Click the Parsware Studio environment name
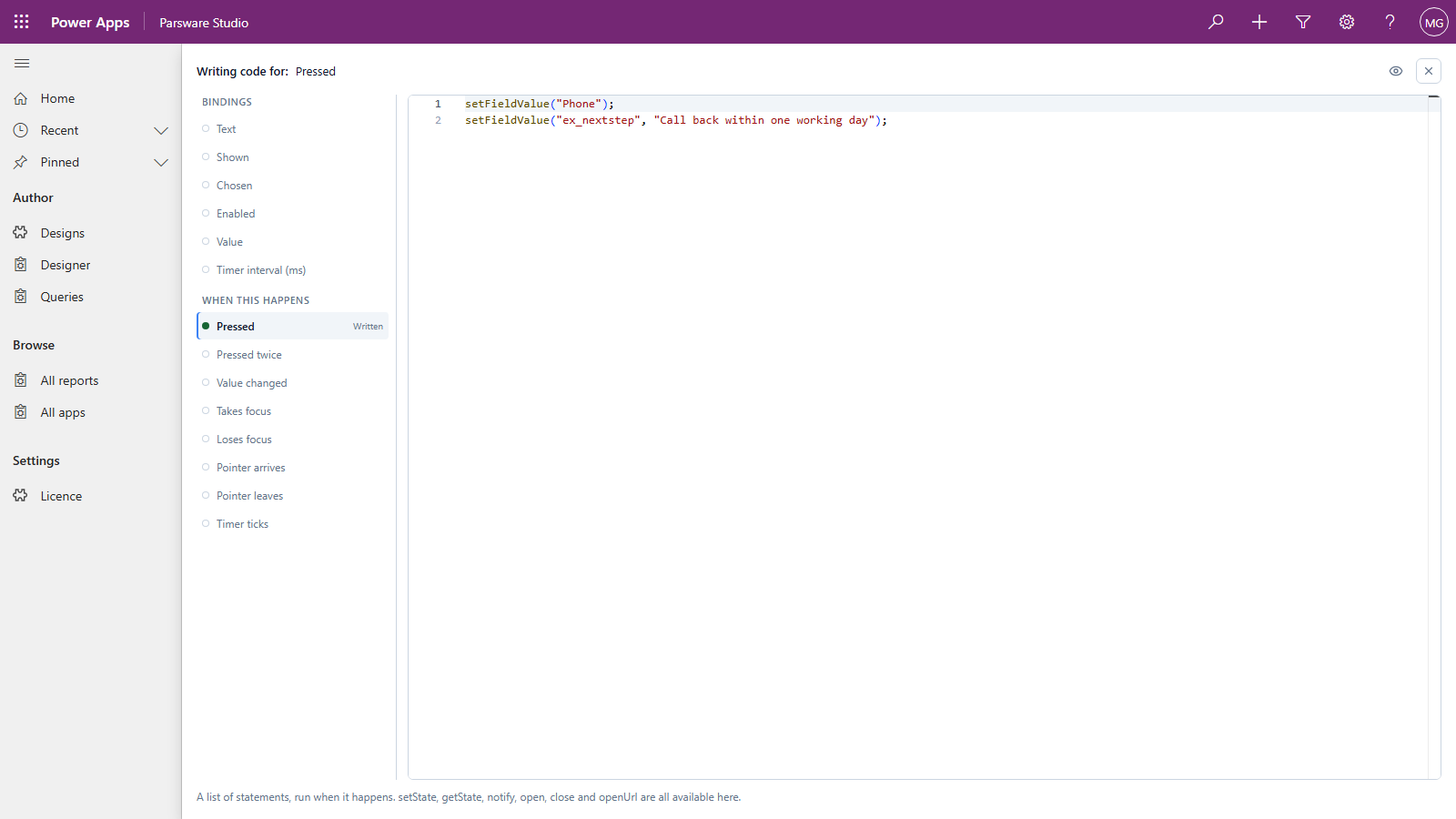The image size is (1456, 819). (x=204, y=23)
